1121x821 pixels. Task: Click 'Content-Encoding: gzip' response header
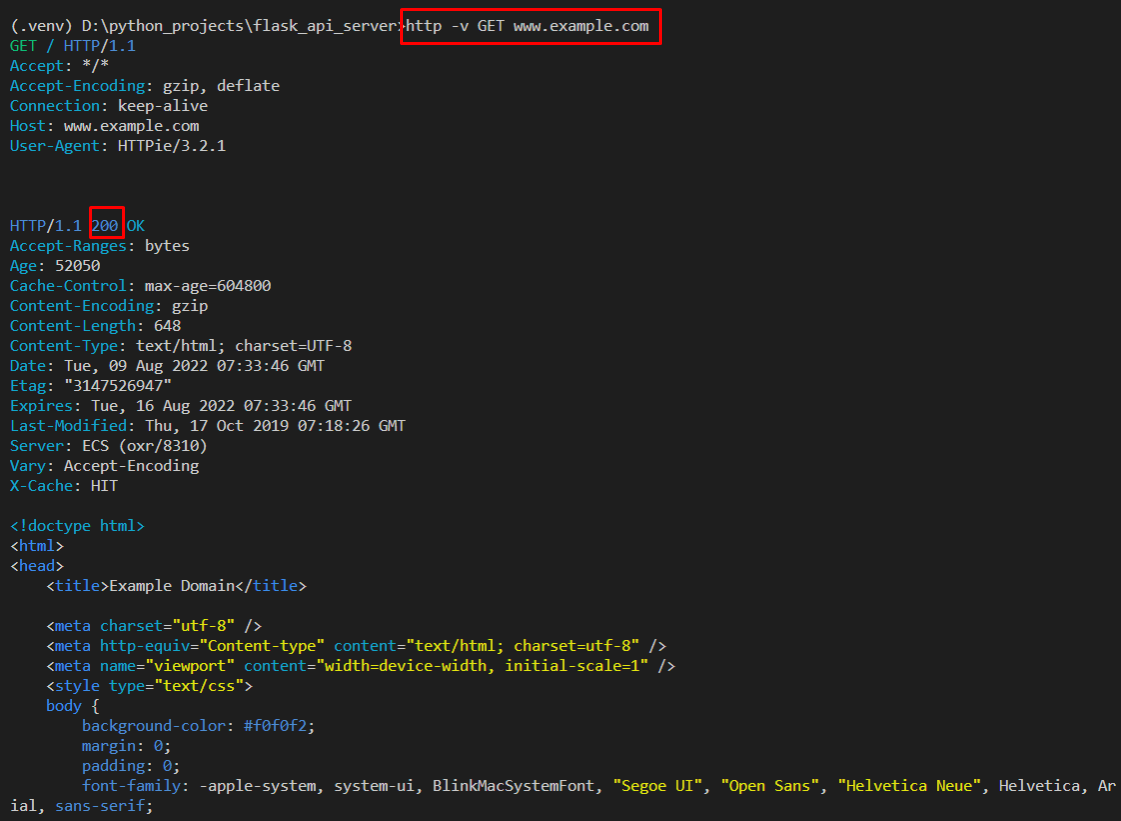tap(109, 306)
